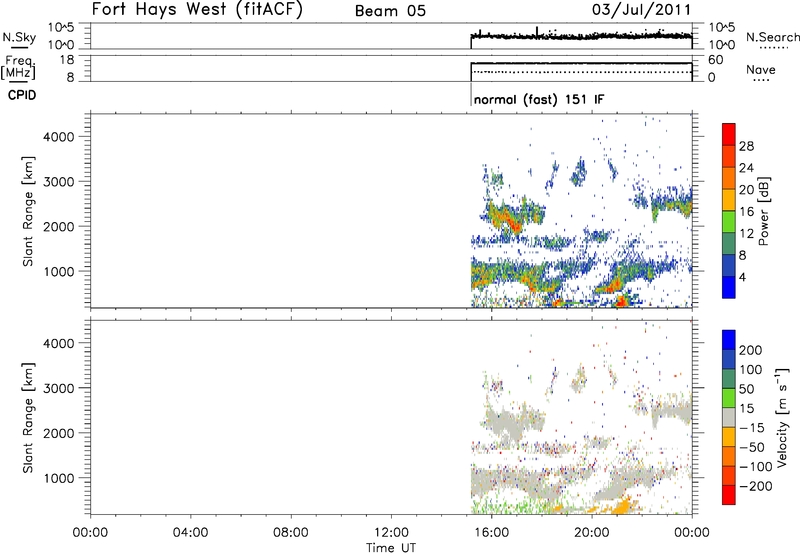The height and width of the screenshot is (554, 800).
Task: Click the 'Beam 05' label
Action: (x=390, y=11)
